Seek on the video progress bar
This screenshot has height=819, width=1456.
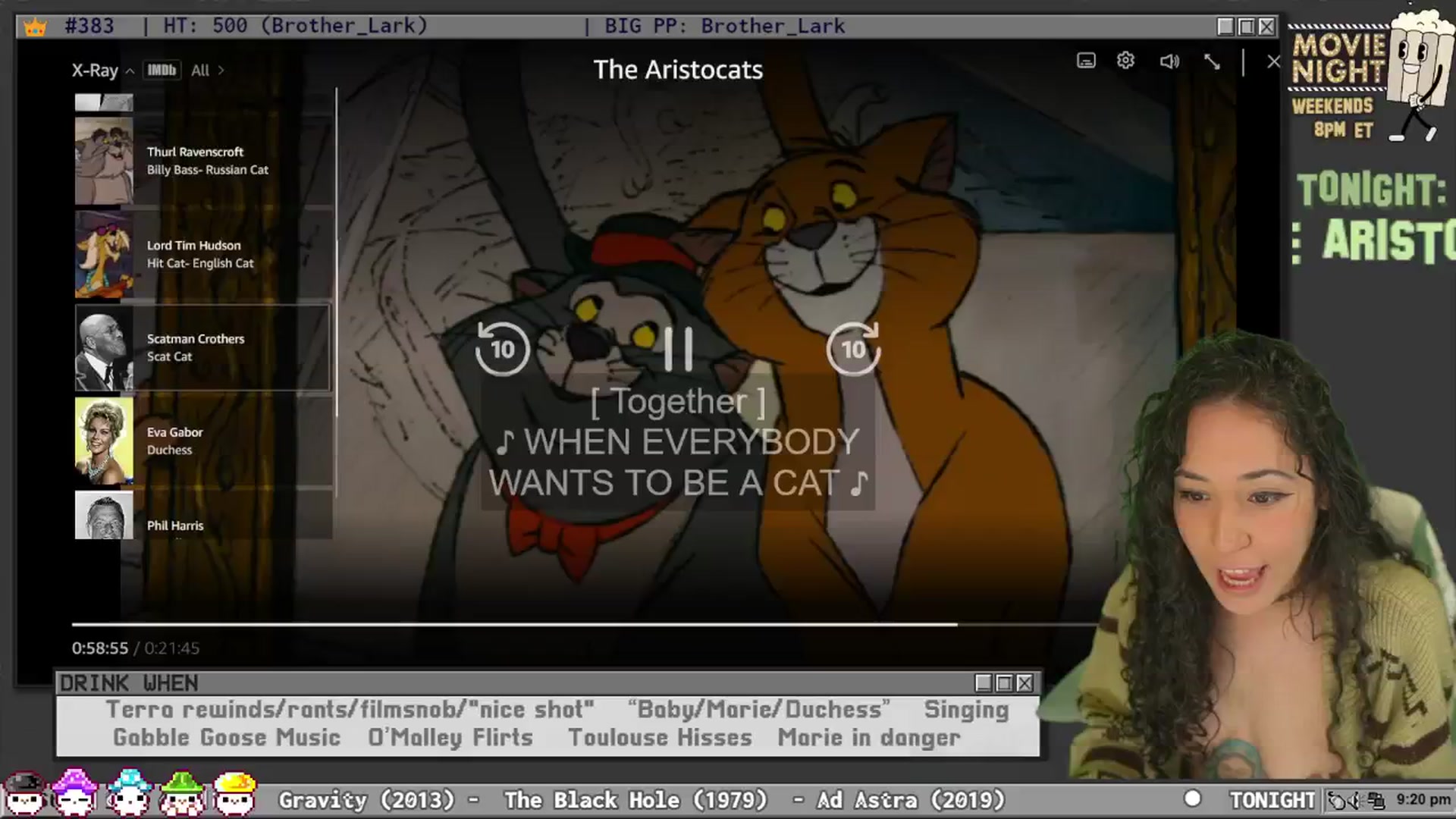coord(584,624)
